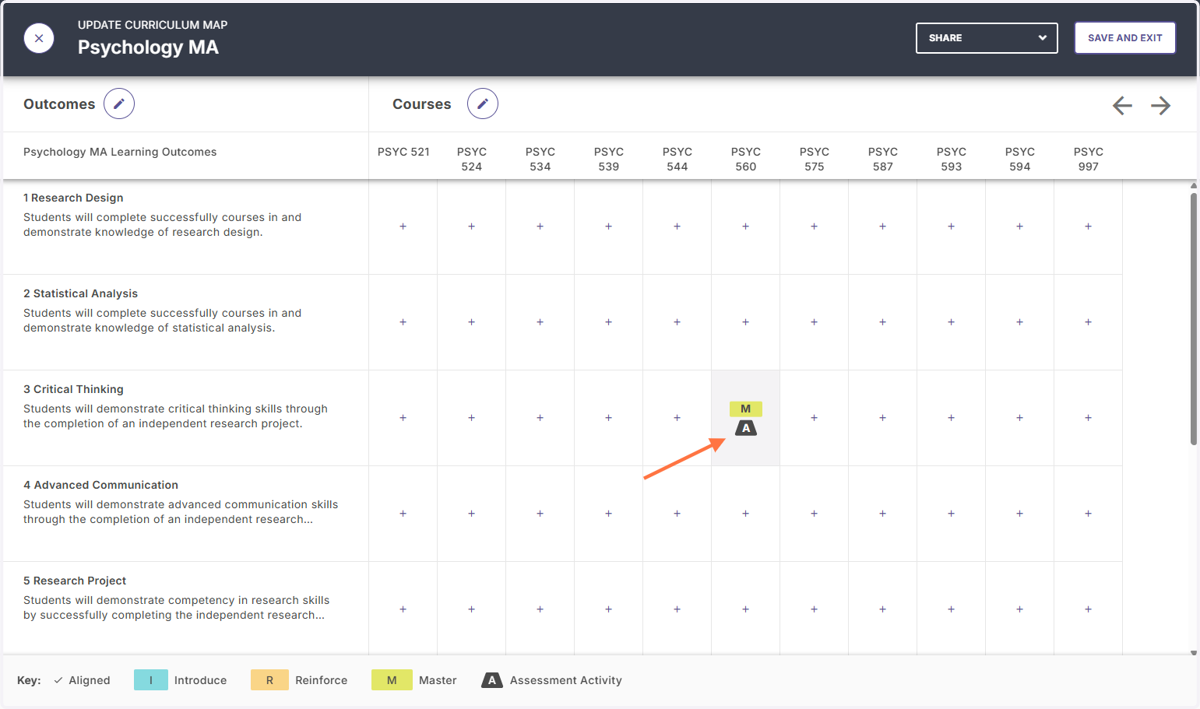Add alignment for Research Design in PSYC 521
This screenshot has width=1200, height=709.
click(403, 226)
